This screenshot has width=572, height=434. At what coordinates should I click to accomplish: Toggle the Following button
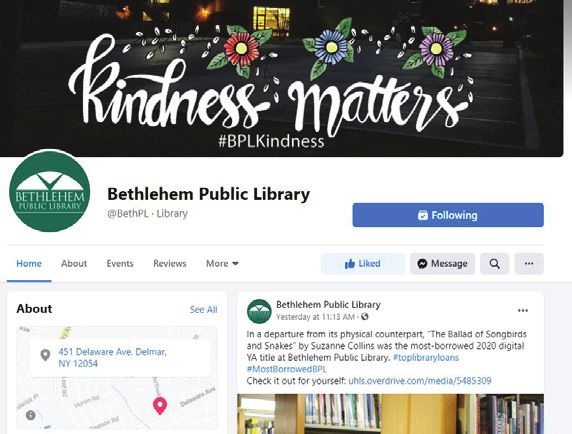(448, 215)
